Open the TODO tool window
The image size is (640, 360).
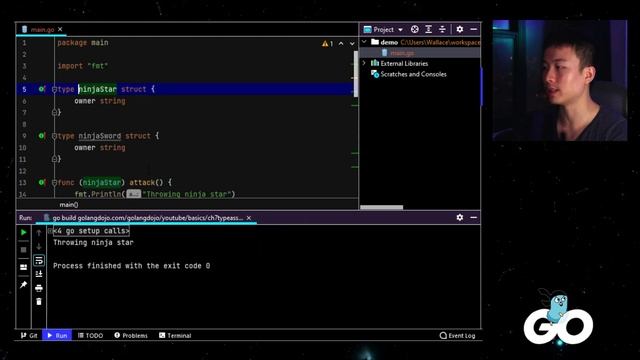tap(90, 336)
